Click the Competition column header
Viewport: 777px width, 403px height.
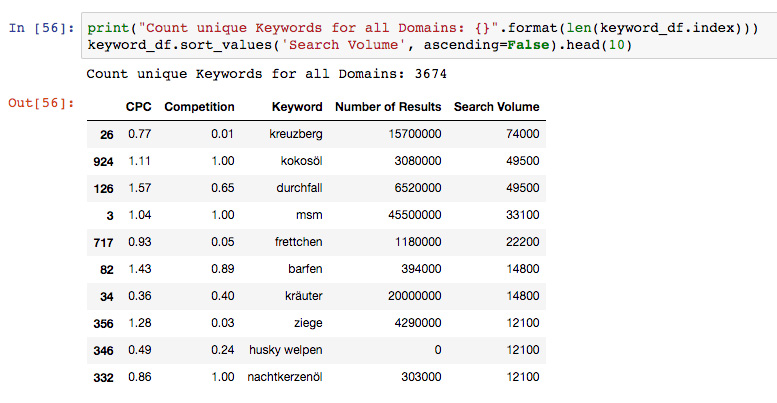tap(199, 107)
